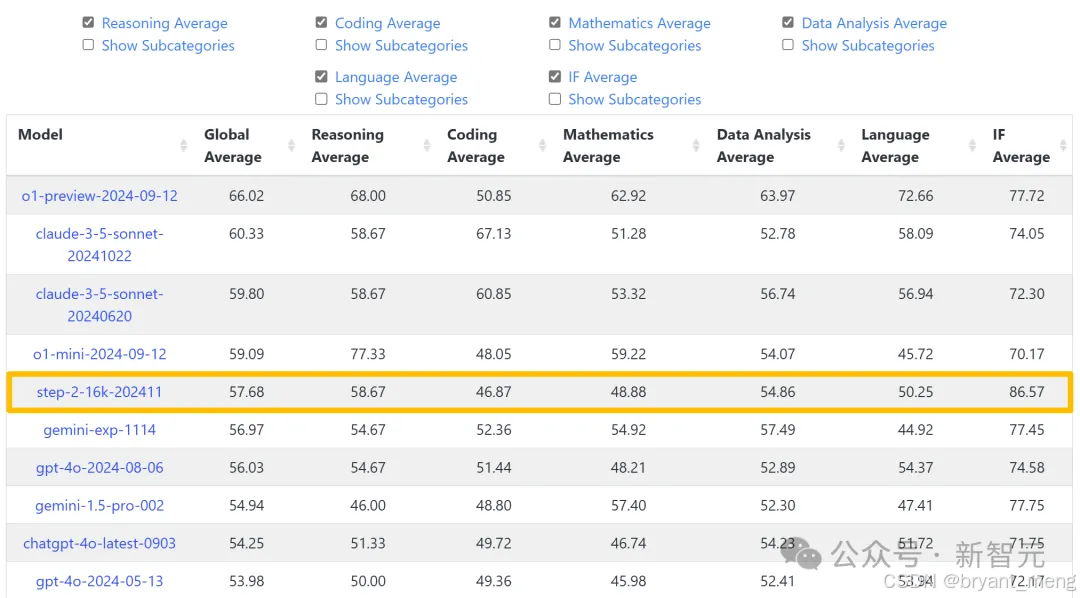Viewport: 1080px width, 598px height.
Task: Sort table by Model column arrows
Action: coord(183,145)
